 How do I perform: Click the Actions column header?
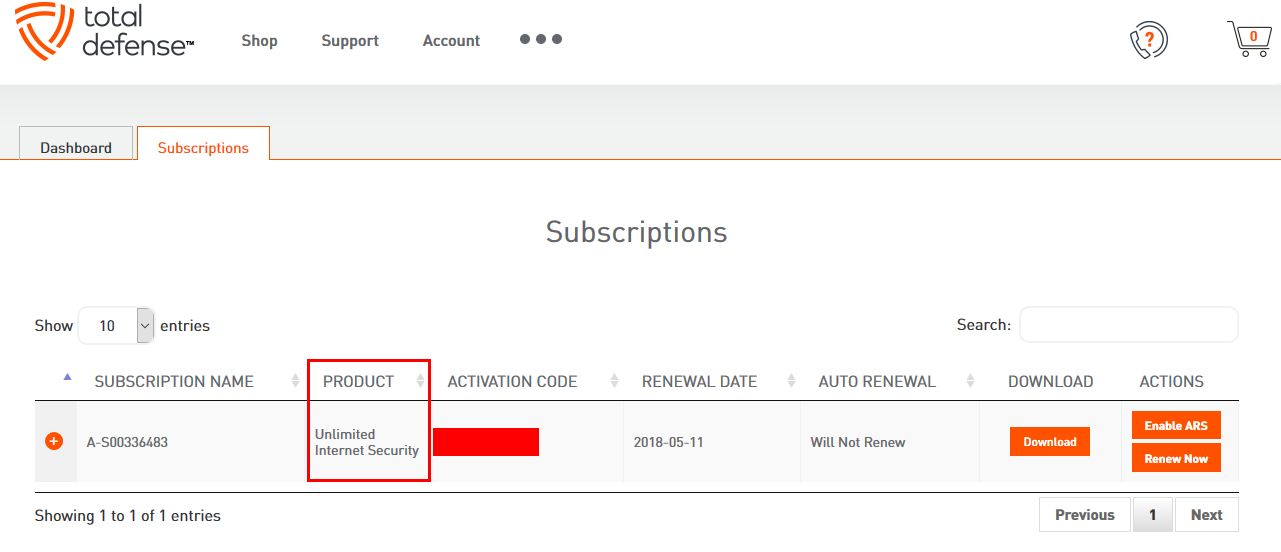click(x=1171, y=381)
